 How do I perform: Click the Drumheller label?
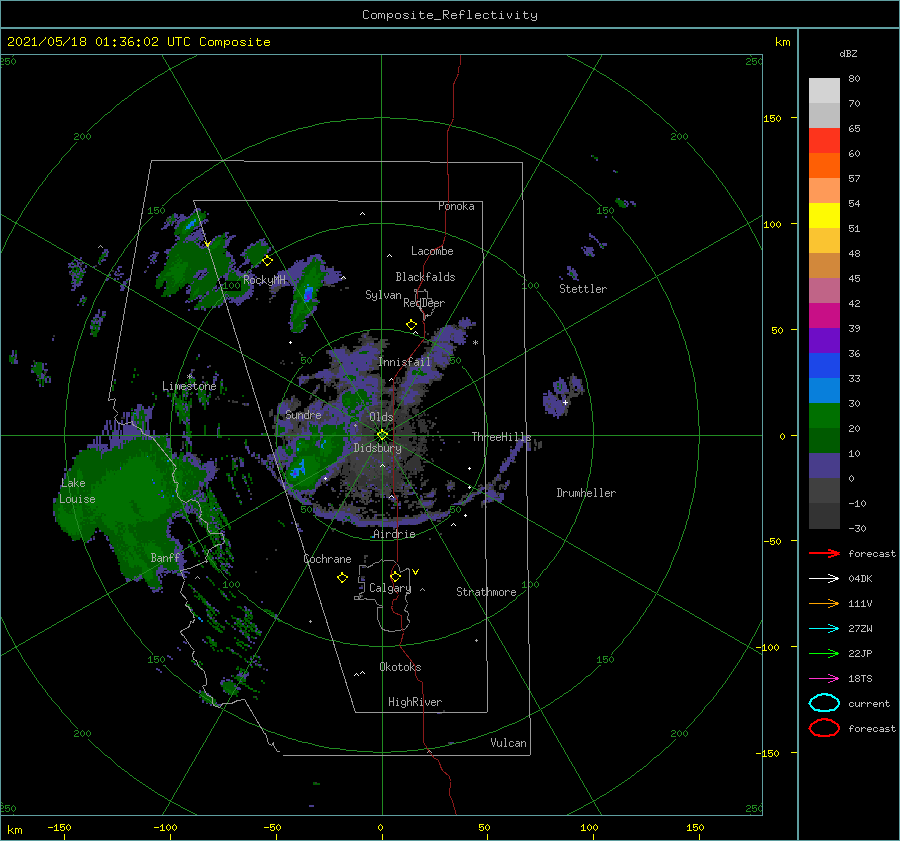pyautogui.click(x=586, y=493)
